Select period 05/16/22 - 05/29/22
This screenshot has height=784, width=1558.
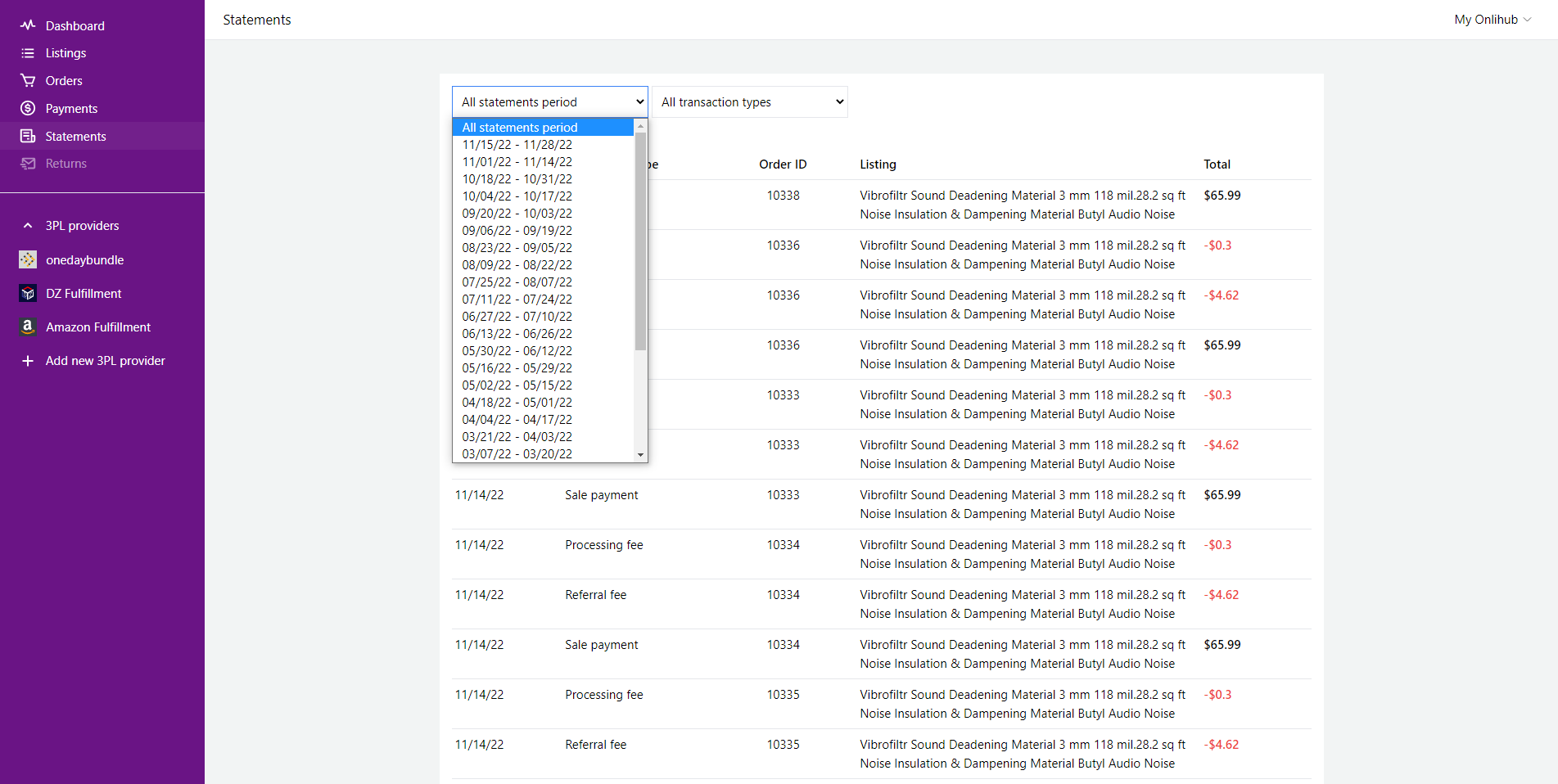543,368
